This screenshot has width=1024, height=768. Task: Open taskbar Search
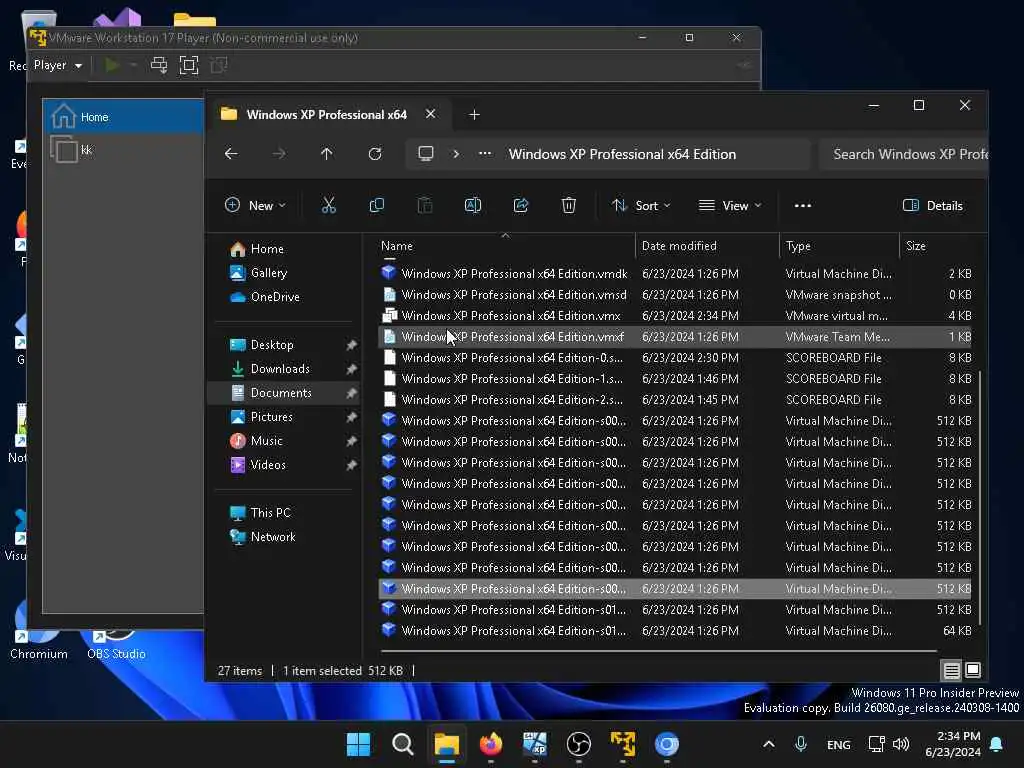click(402, 744)
